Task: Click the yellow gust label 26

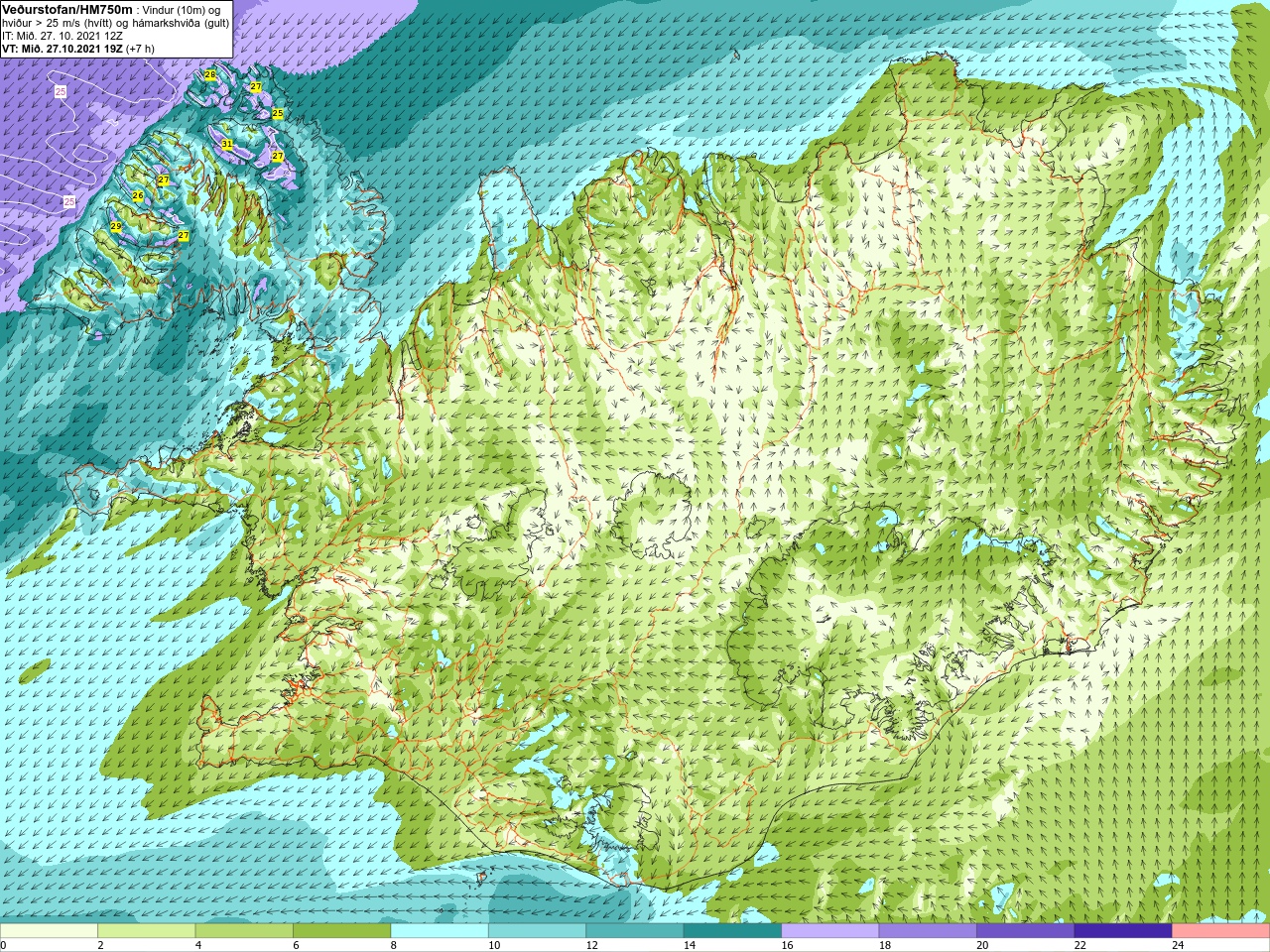Action: click(x=138, y=196)
